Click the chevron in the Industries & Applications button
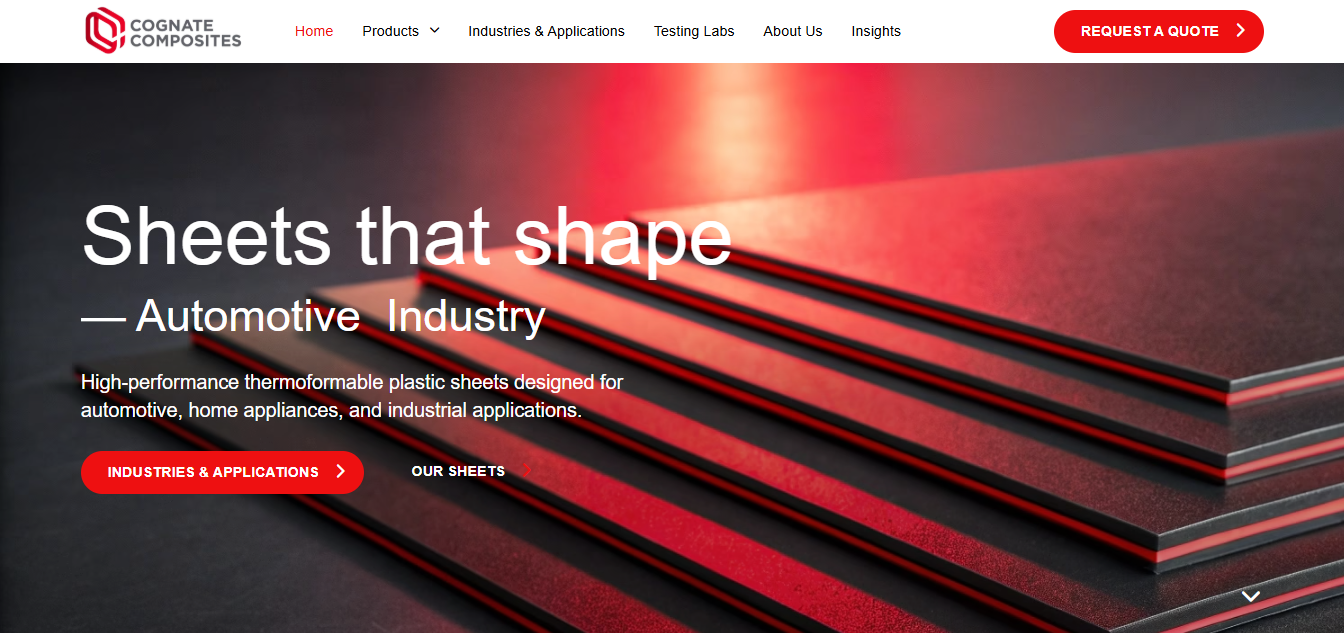The image size is (1344, 644). (x=341, y=472)
